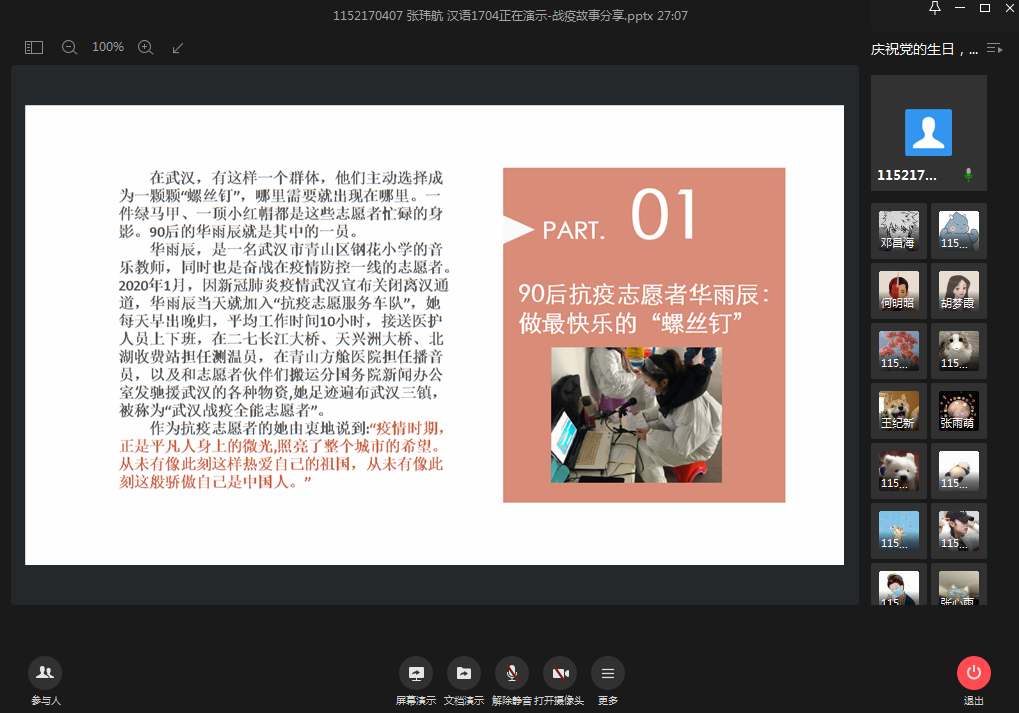The height and width of the screenshot is (713, 1019).
Task: Select participant 邓昌海's video tile
Action: 899,231
